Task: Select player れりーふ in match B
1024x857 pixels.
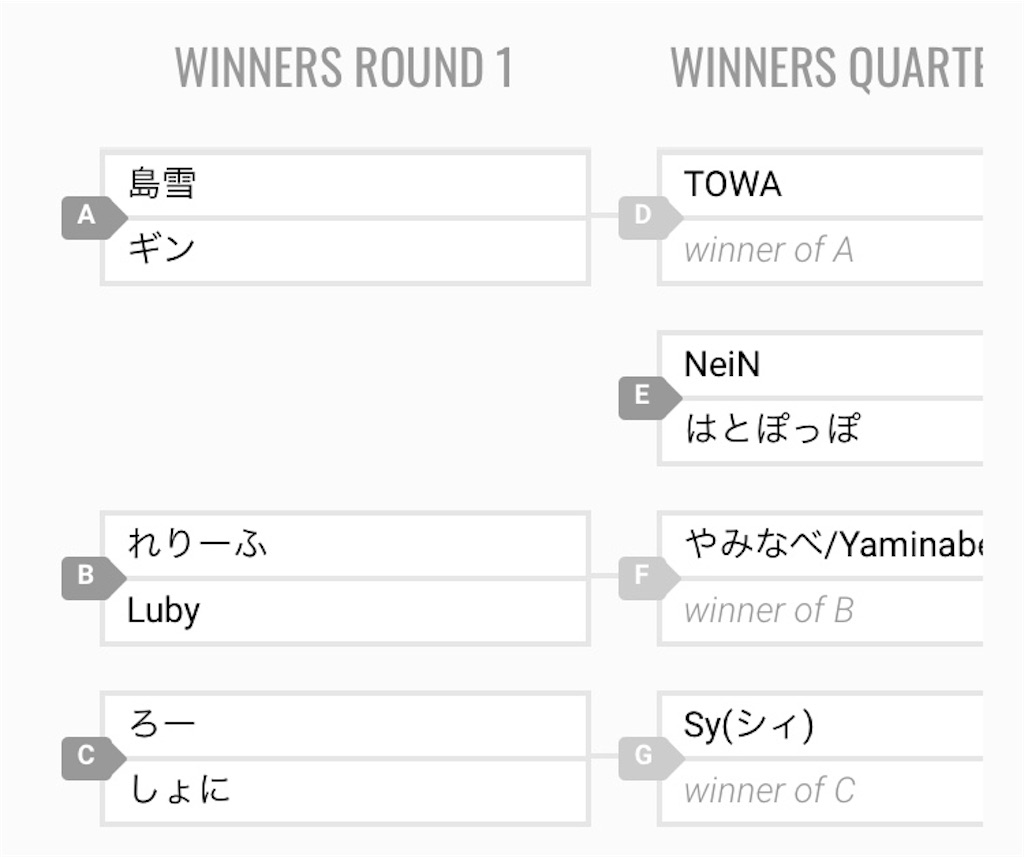Action: tap(345, 545)
